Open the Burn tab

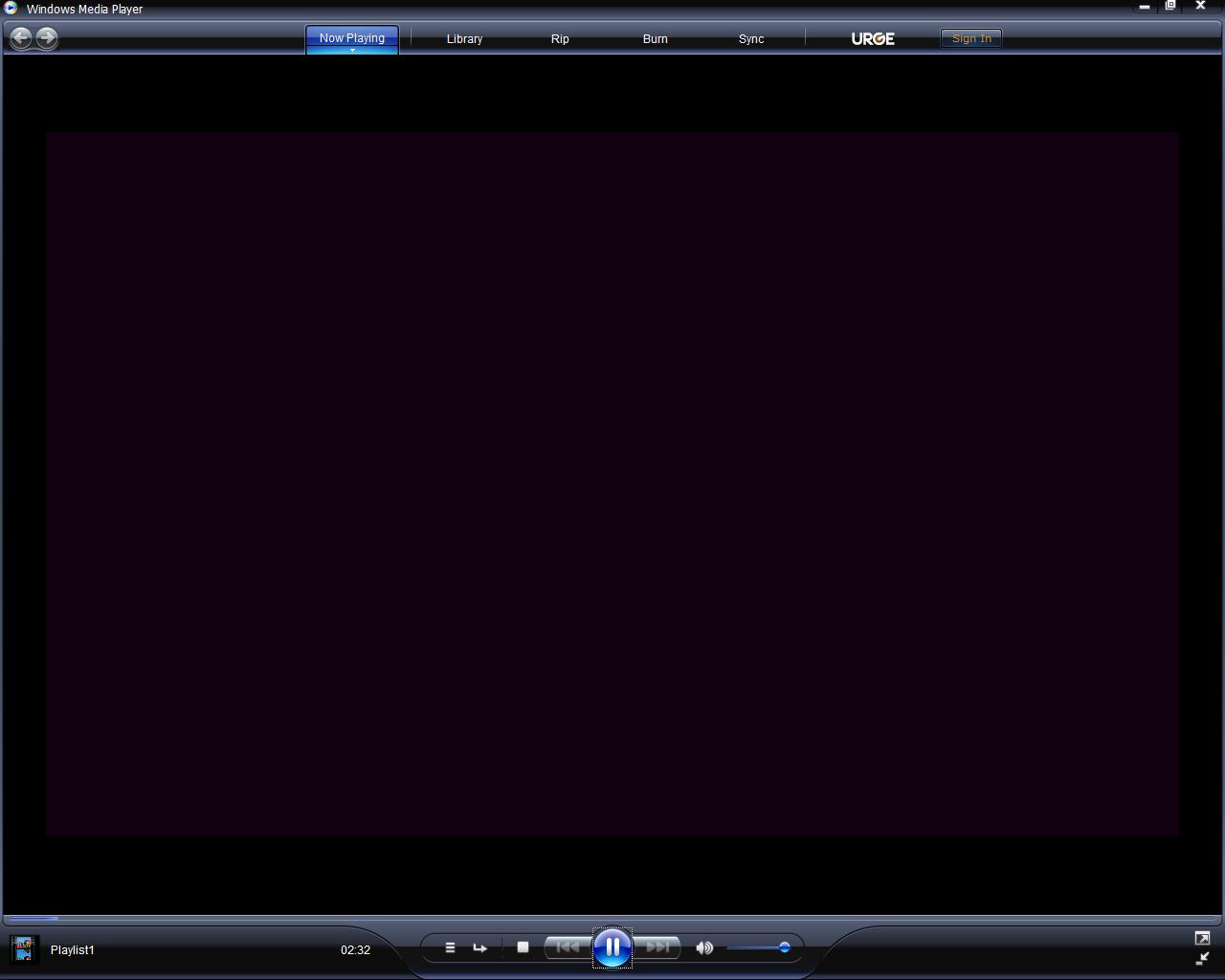(x=656, y=38)
